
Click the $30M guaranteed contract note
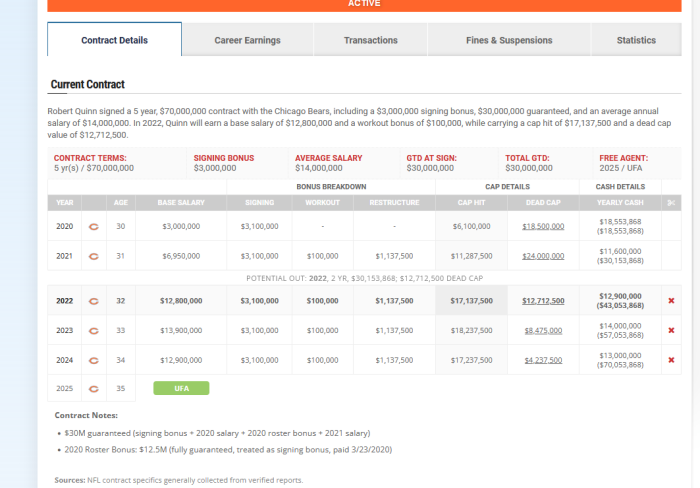point(217,433)
